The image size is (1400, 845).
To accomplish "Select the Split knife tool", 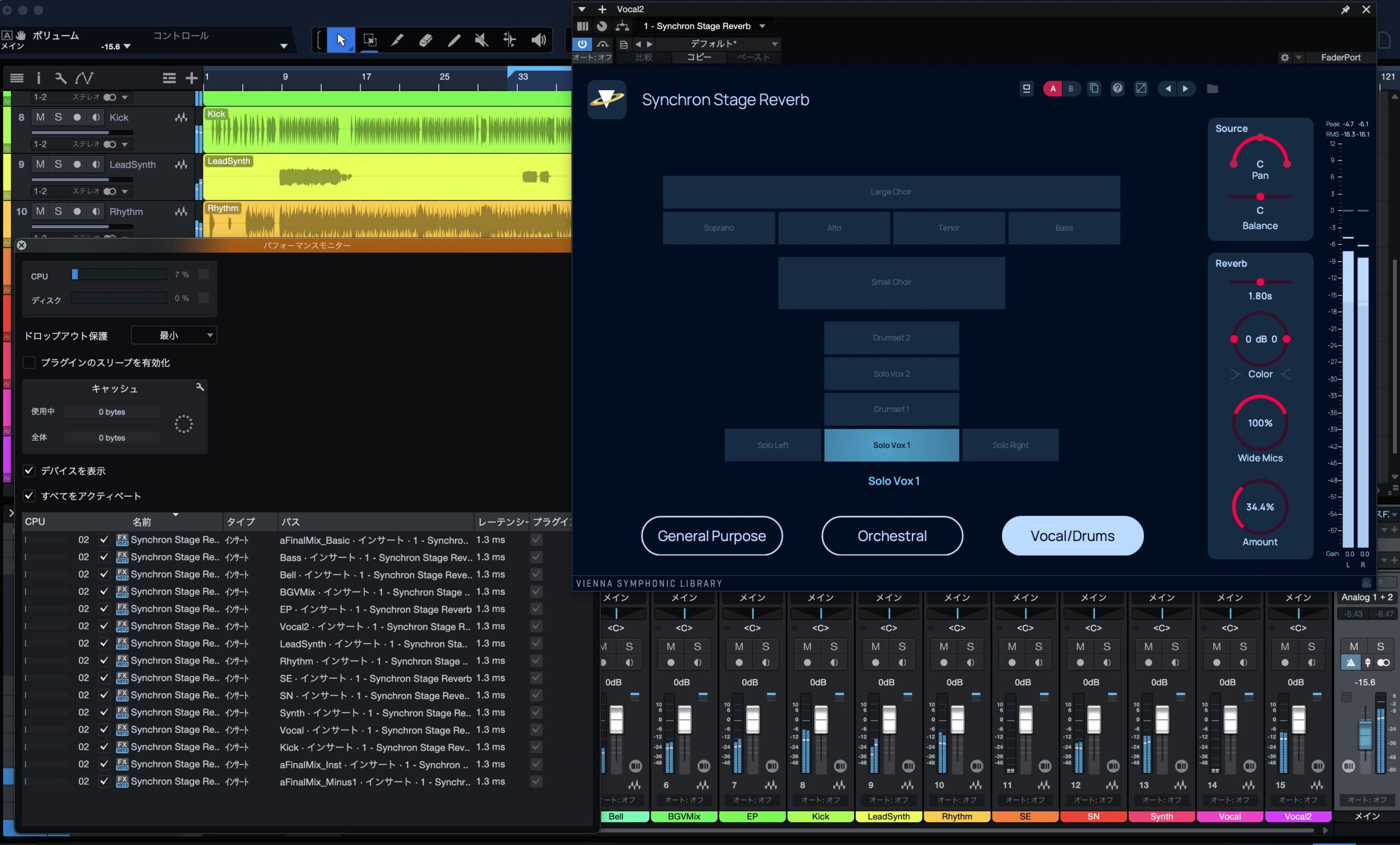I will click(x=397, y=40).
